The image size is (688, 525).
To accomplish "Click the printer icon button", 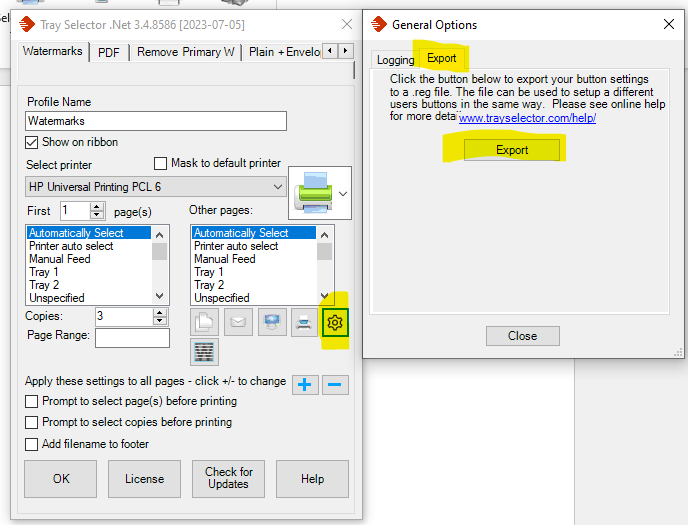I will pos(304,322).
